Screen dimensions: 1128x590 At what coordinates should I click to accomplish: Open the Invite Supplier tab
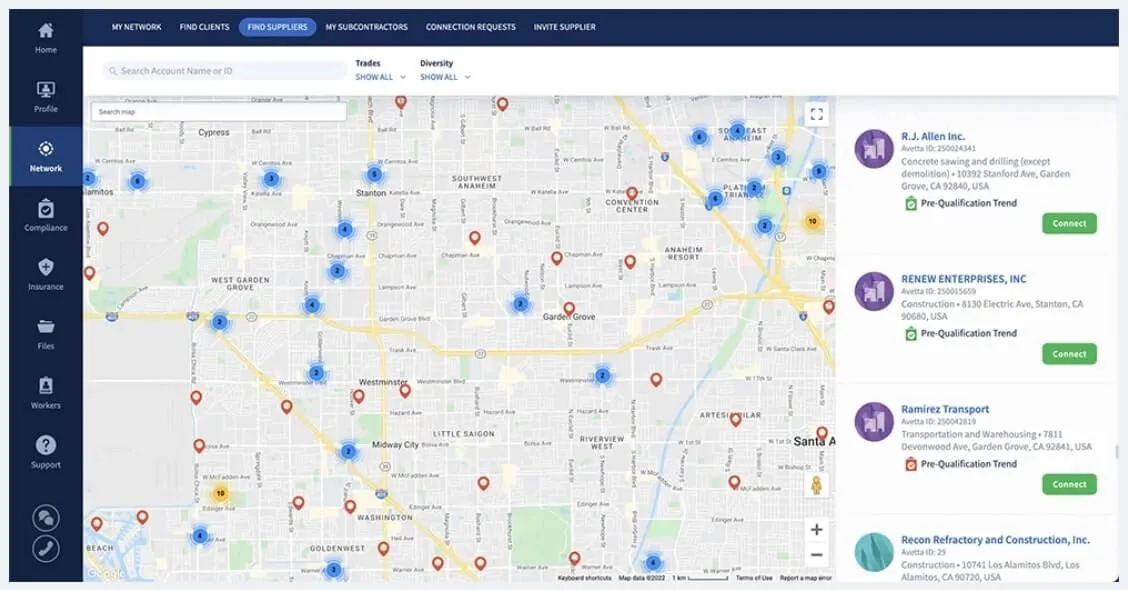point(564,27)
